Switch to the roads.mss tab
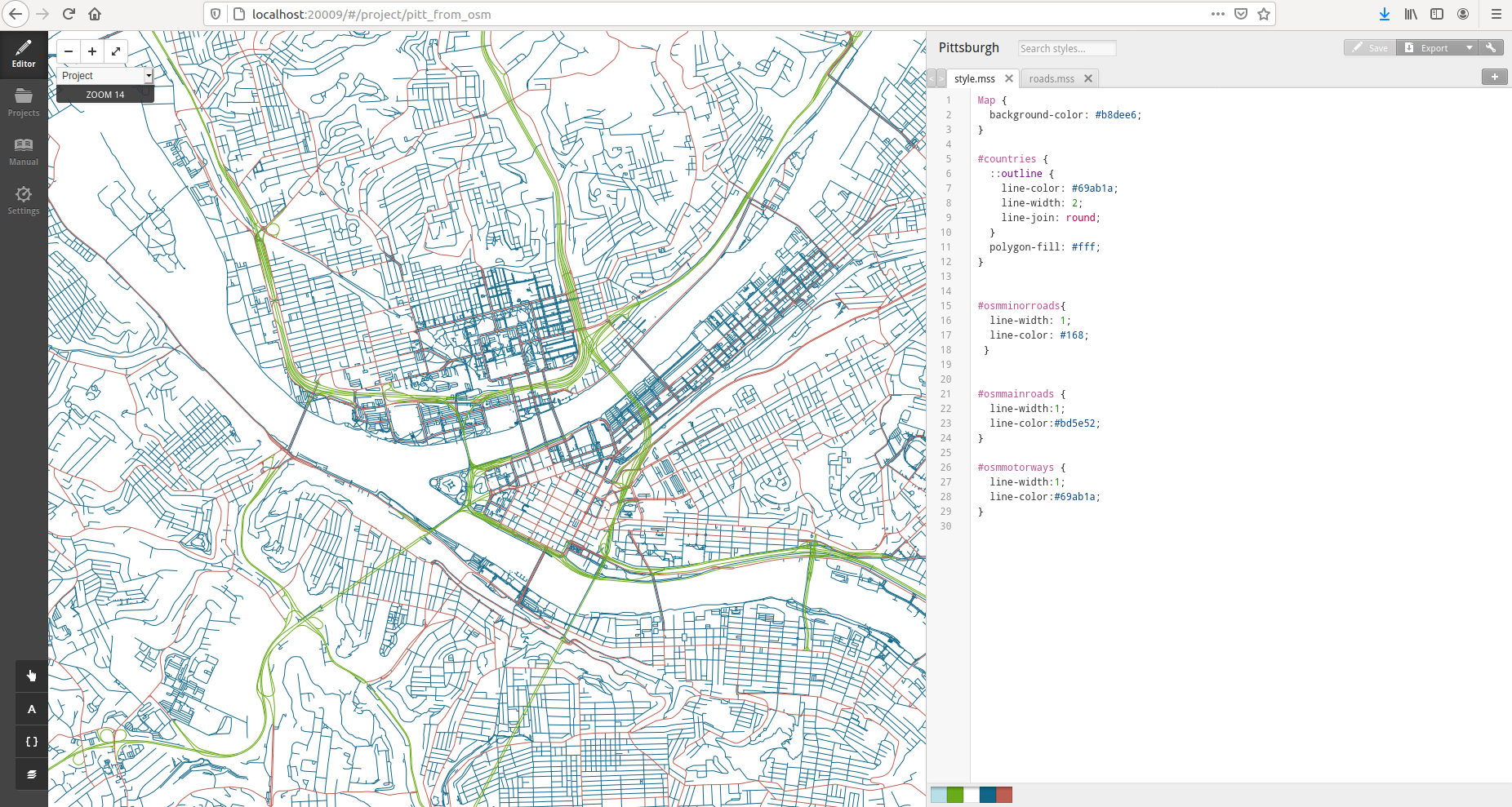Screen dimensions: 1512x807 pyautogui.click(x=1052, y=78)
